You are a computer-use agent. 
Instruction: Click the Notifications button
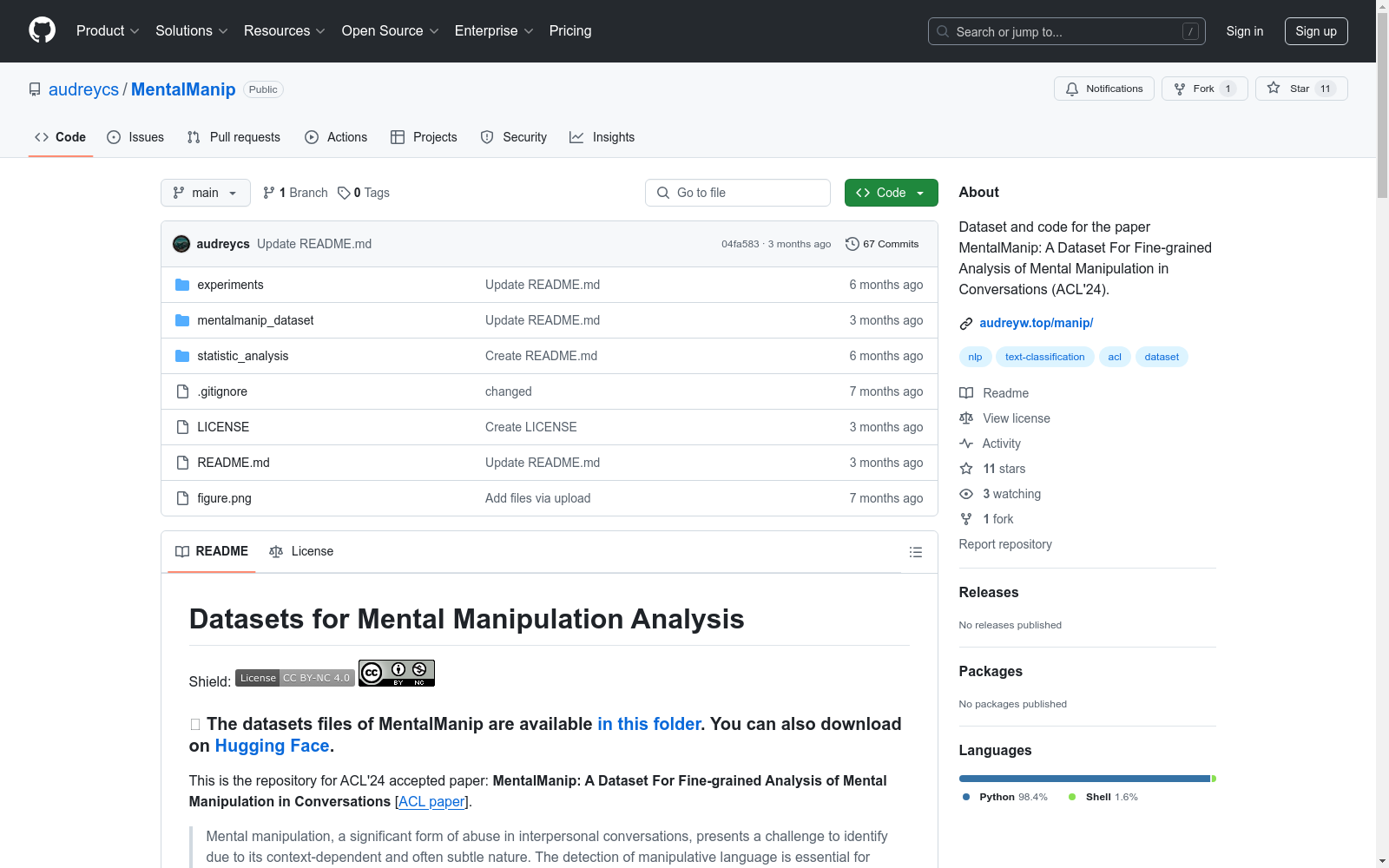[x=1104, y=89]
